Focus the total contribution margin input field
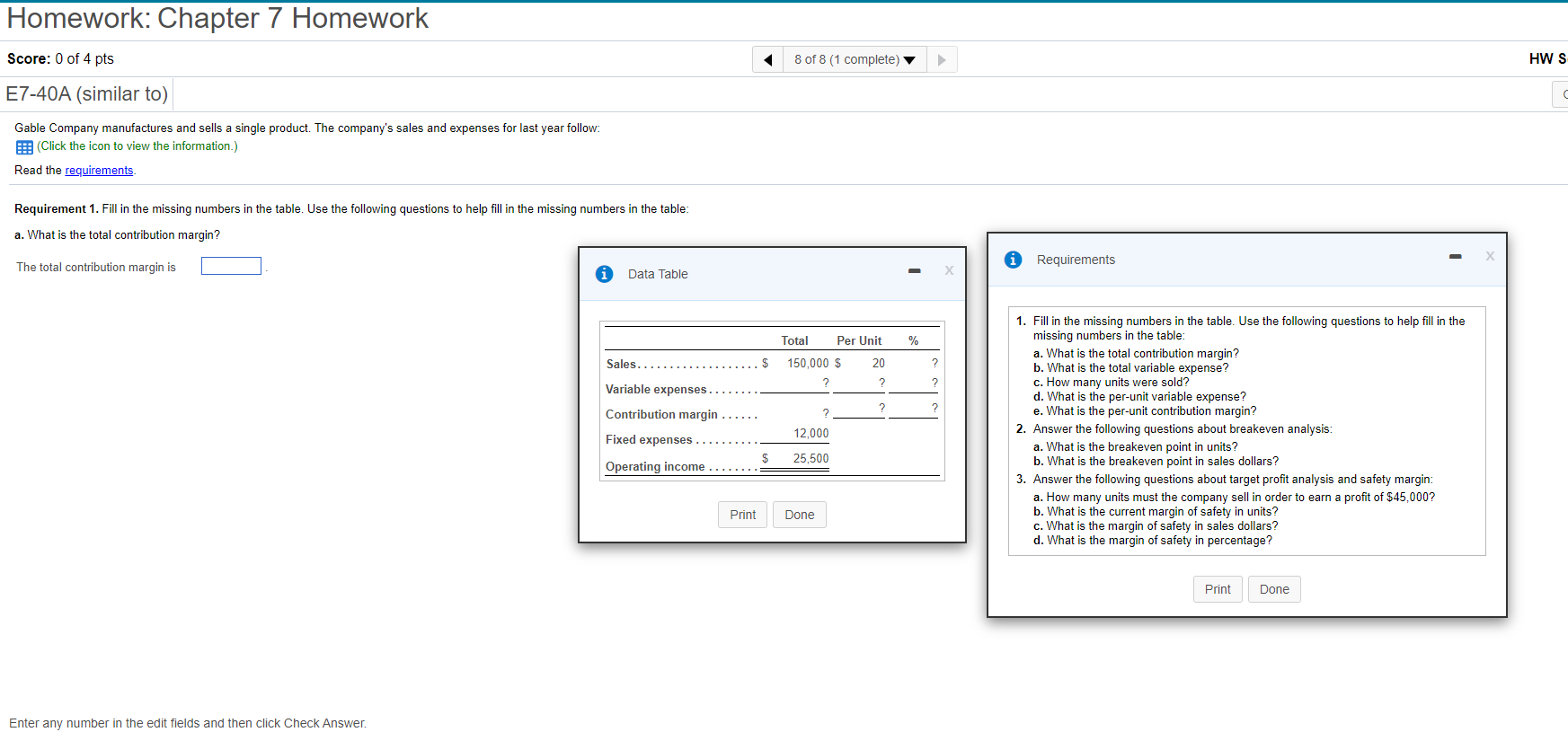Image resolution: width=1568 pixels, height=732 pixels. [231, 266]
